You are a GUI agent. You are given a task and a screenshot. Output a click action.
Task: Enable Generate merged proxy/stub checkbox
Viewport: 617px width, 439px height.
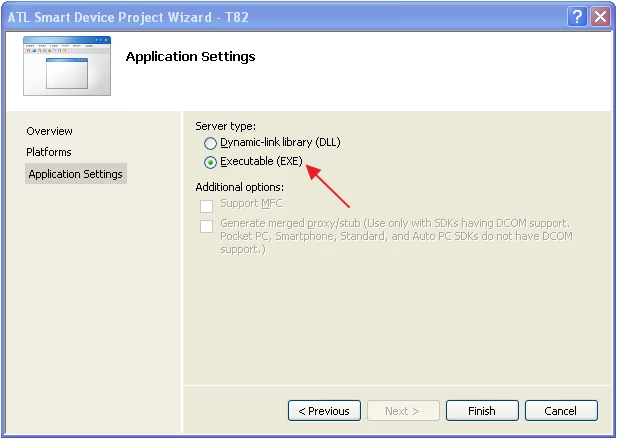[x=207, y=226]
